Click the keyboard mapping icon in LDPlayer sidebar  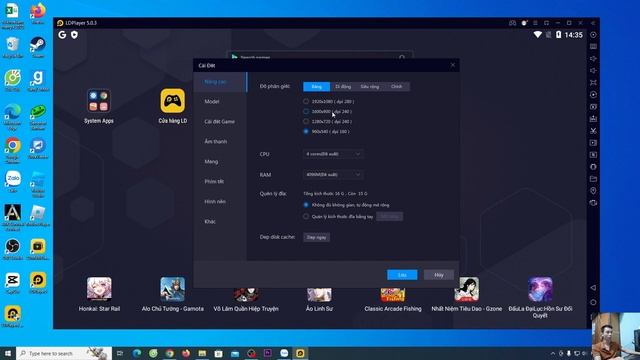coord(593,47)
